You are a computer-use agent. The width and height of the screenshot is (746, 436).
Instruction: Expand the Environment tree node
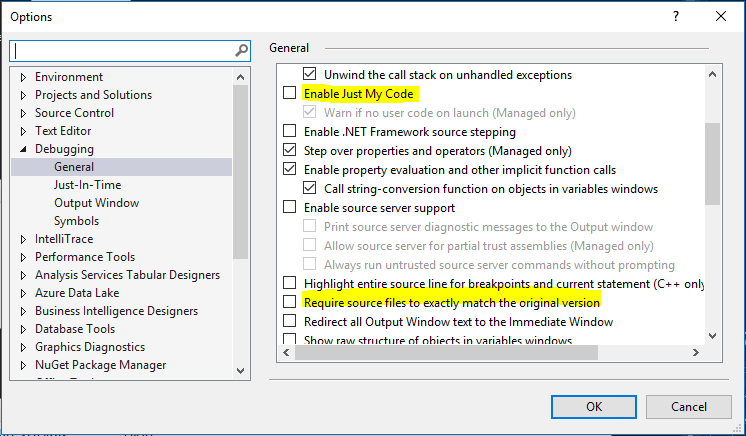(x=24, y=77)
